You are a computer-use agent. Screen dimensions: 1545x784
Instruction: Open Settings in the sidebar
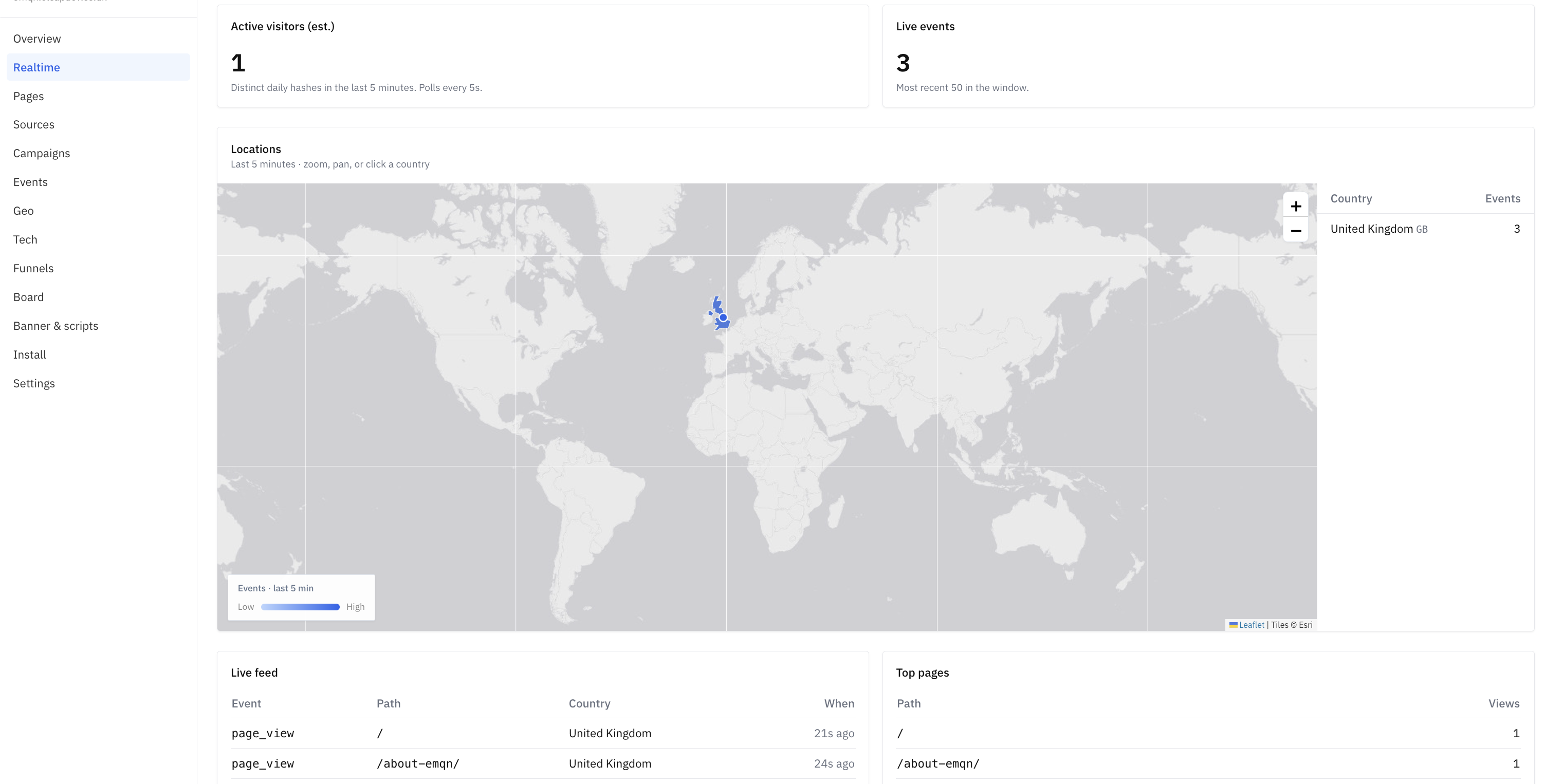[98, 384]
